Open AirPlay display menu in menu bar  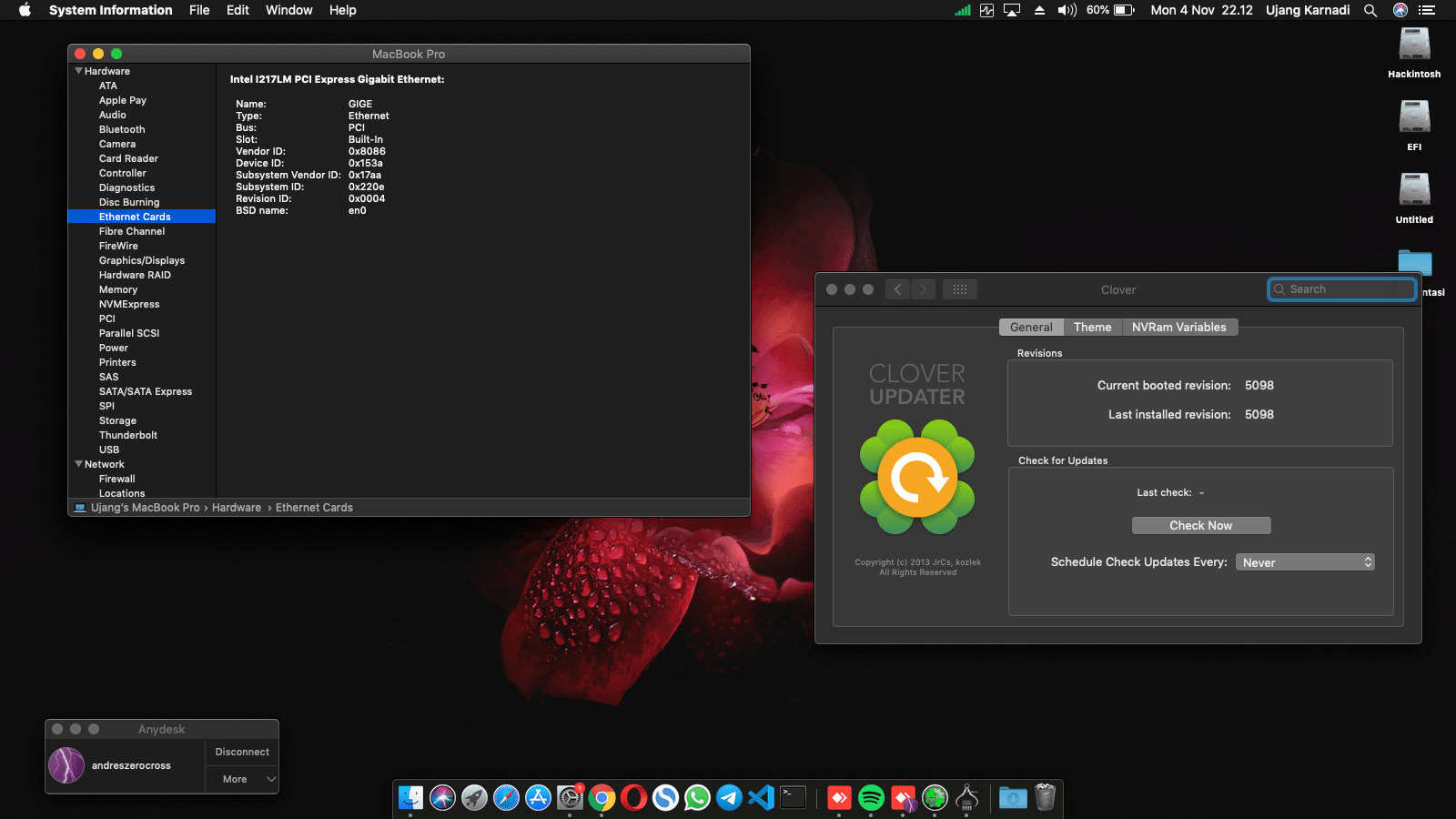(1012, 10)
